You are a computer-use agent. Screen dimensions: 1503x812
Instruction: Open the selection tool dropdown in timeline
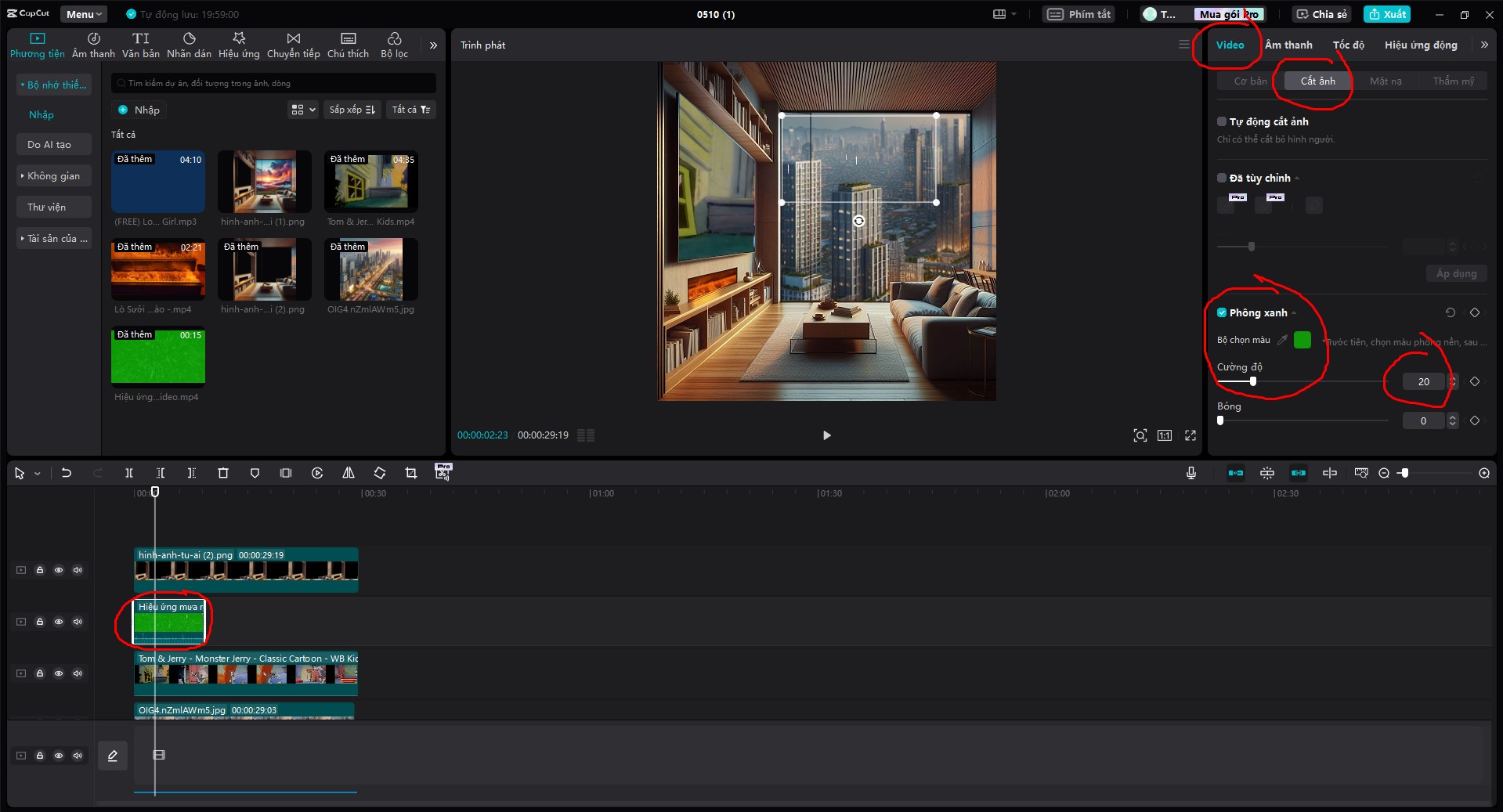pos(37,474)
